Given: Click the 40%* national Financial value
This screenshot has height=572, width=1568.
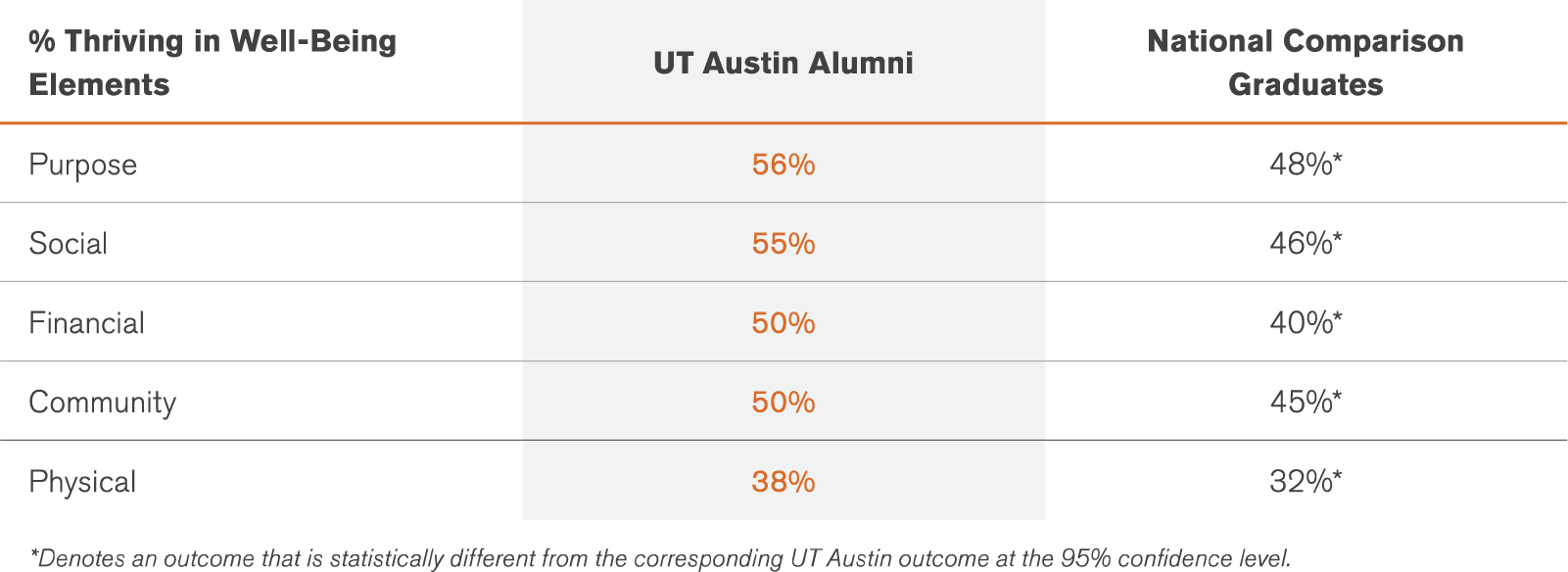Looking at the screenshot, I should coord(1306,323).
